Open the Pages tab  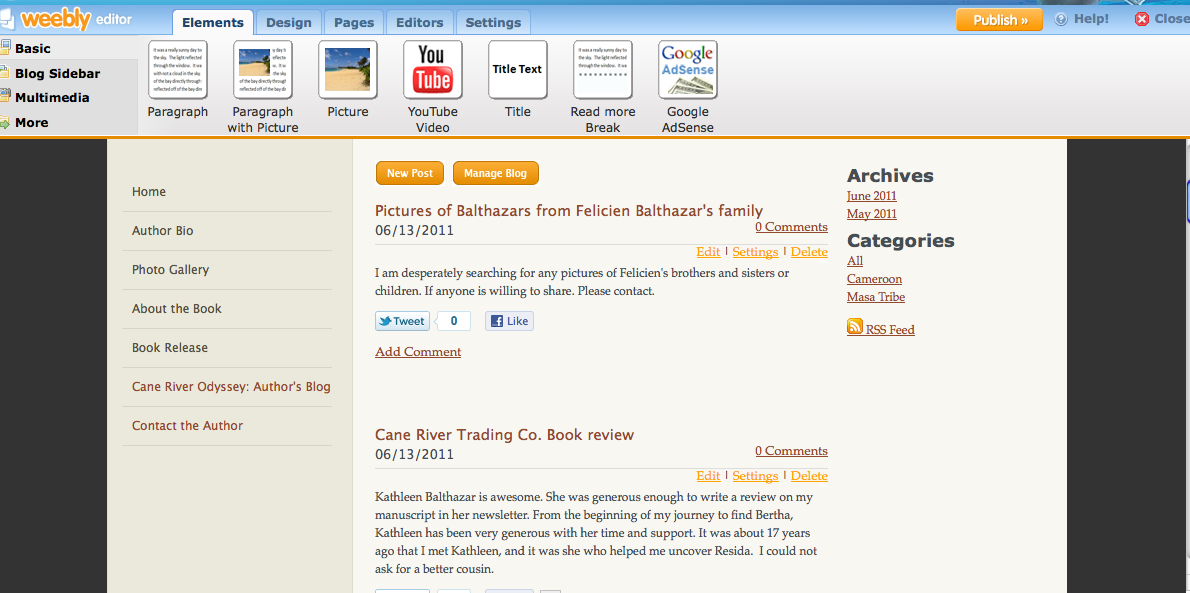(x=354, y=22)
